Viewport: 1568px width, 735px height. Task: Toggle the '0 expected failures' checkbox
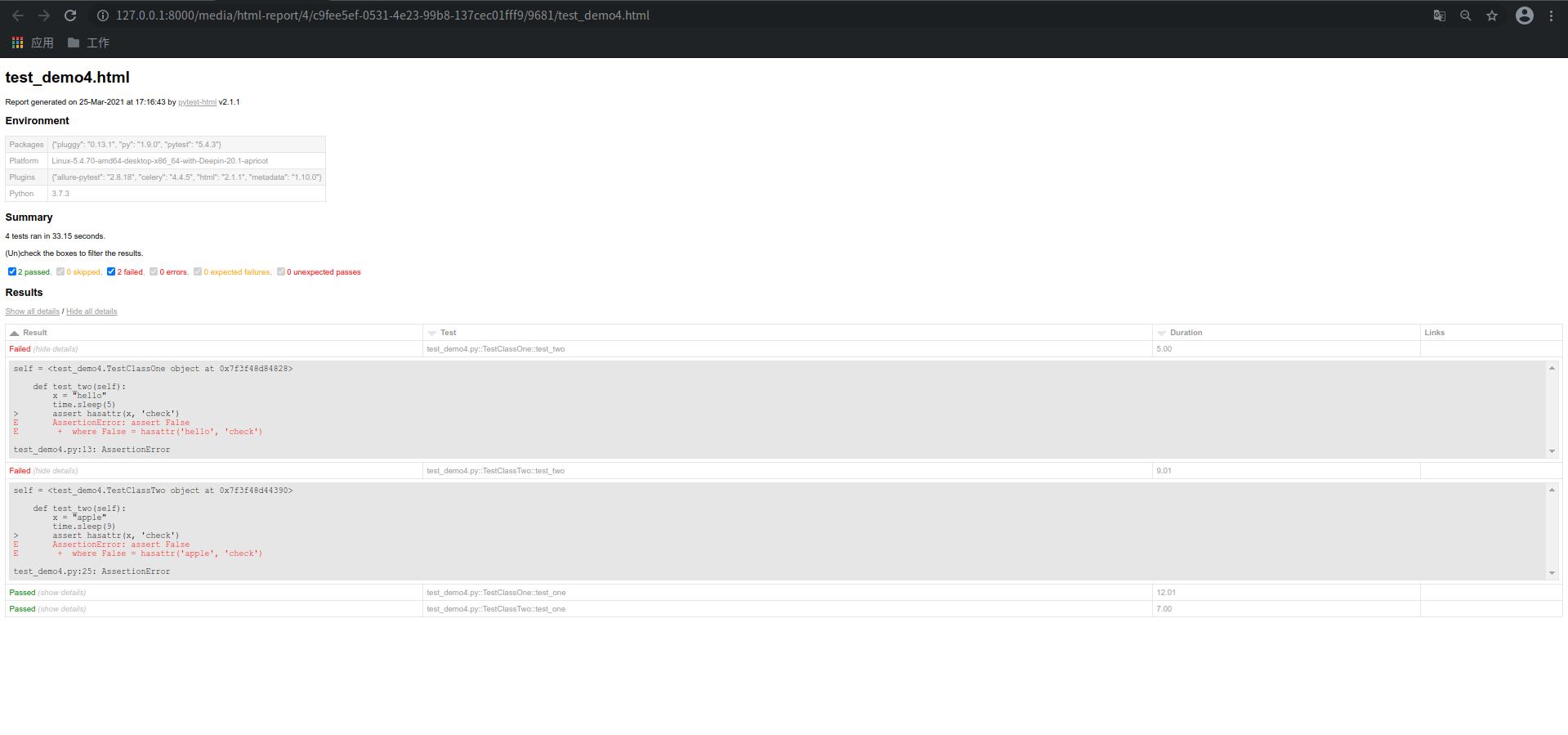[x=198, y=271]
